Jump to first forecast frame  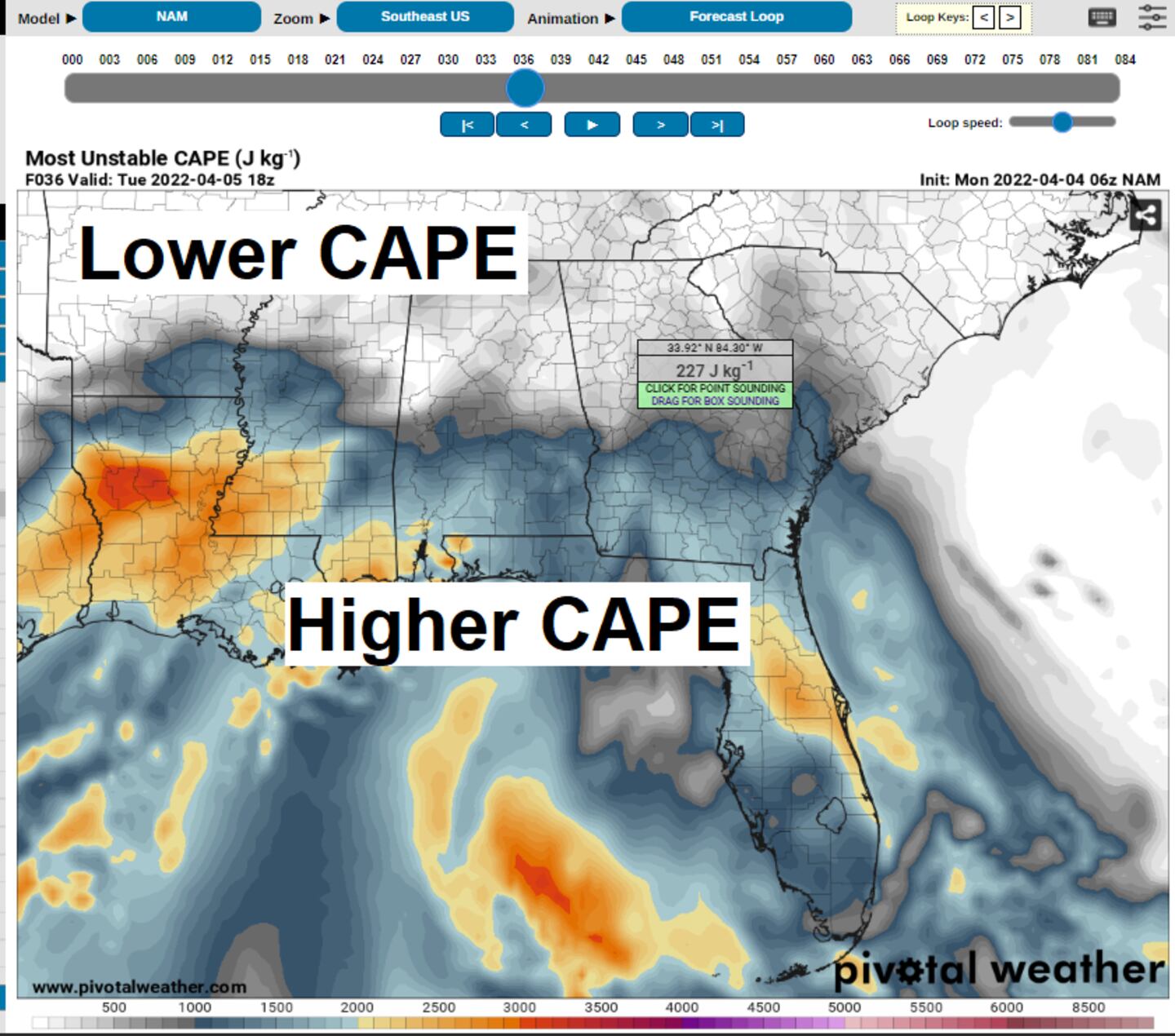[x=467, y=125]
